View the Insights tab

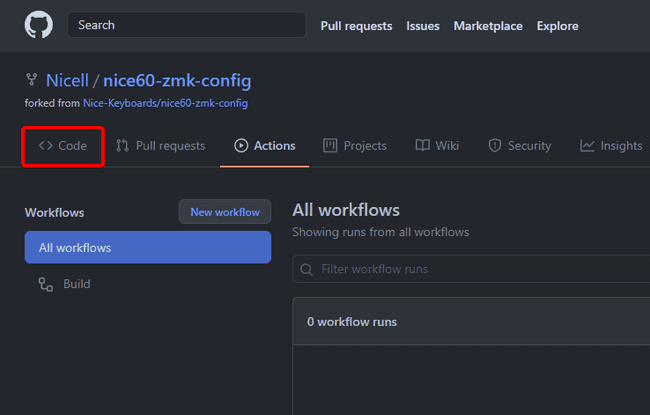(x=611, y=146)
